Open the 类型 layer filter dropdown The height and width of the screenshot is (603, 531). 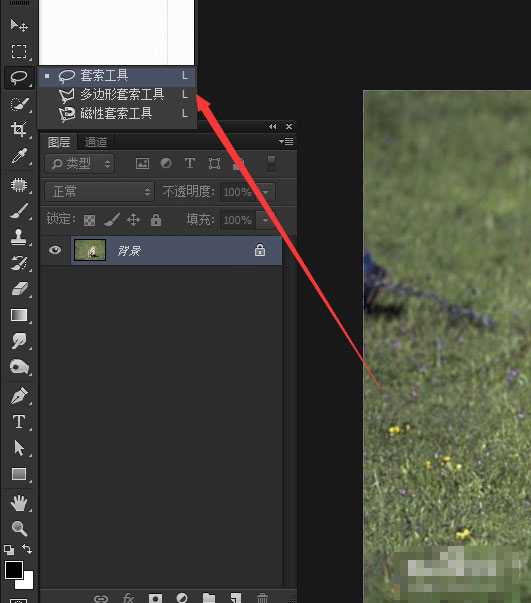point(80,164)
